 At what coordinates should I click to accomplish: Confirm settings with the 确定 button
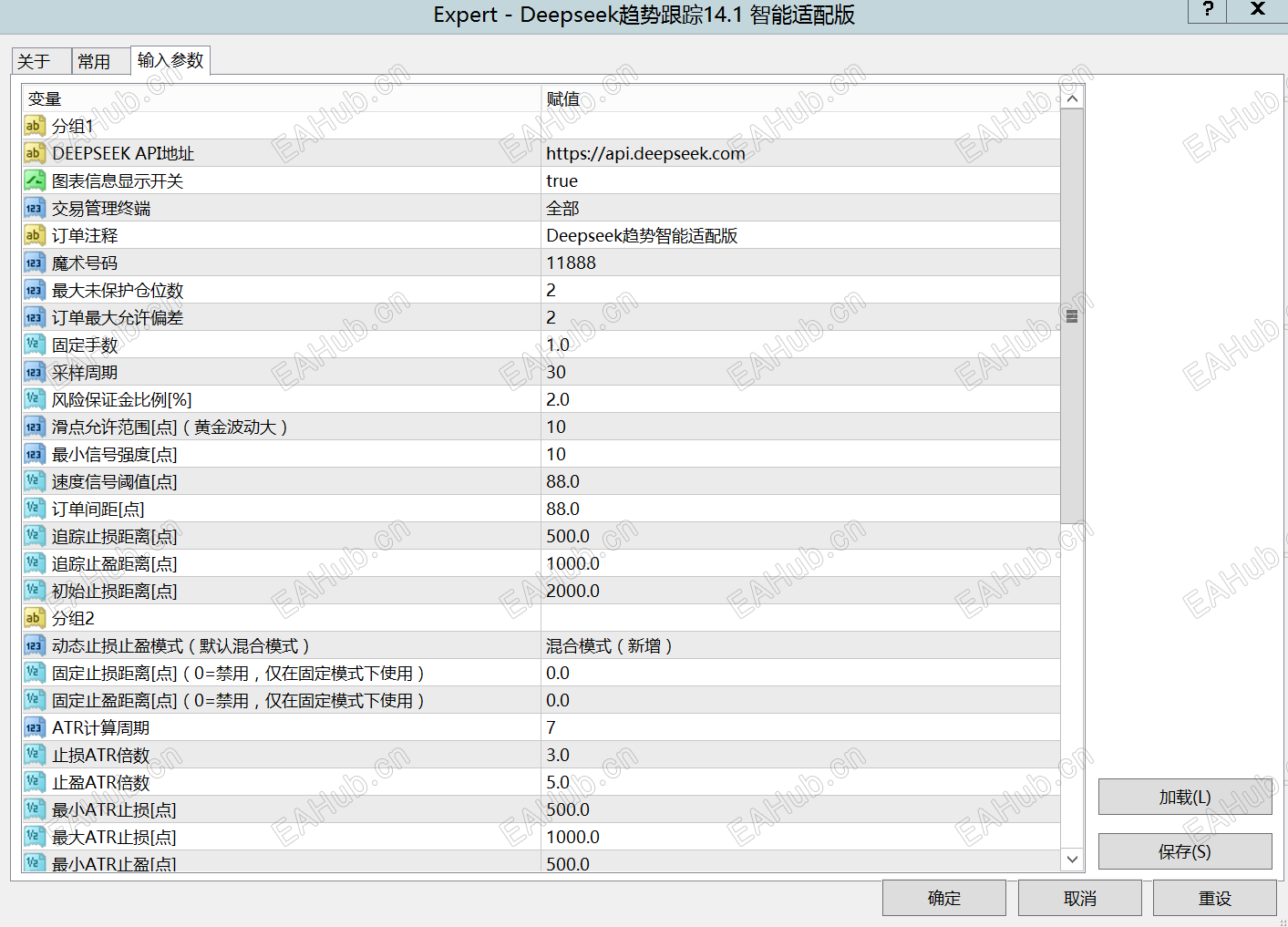pos(944,898)
